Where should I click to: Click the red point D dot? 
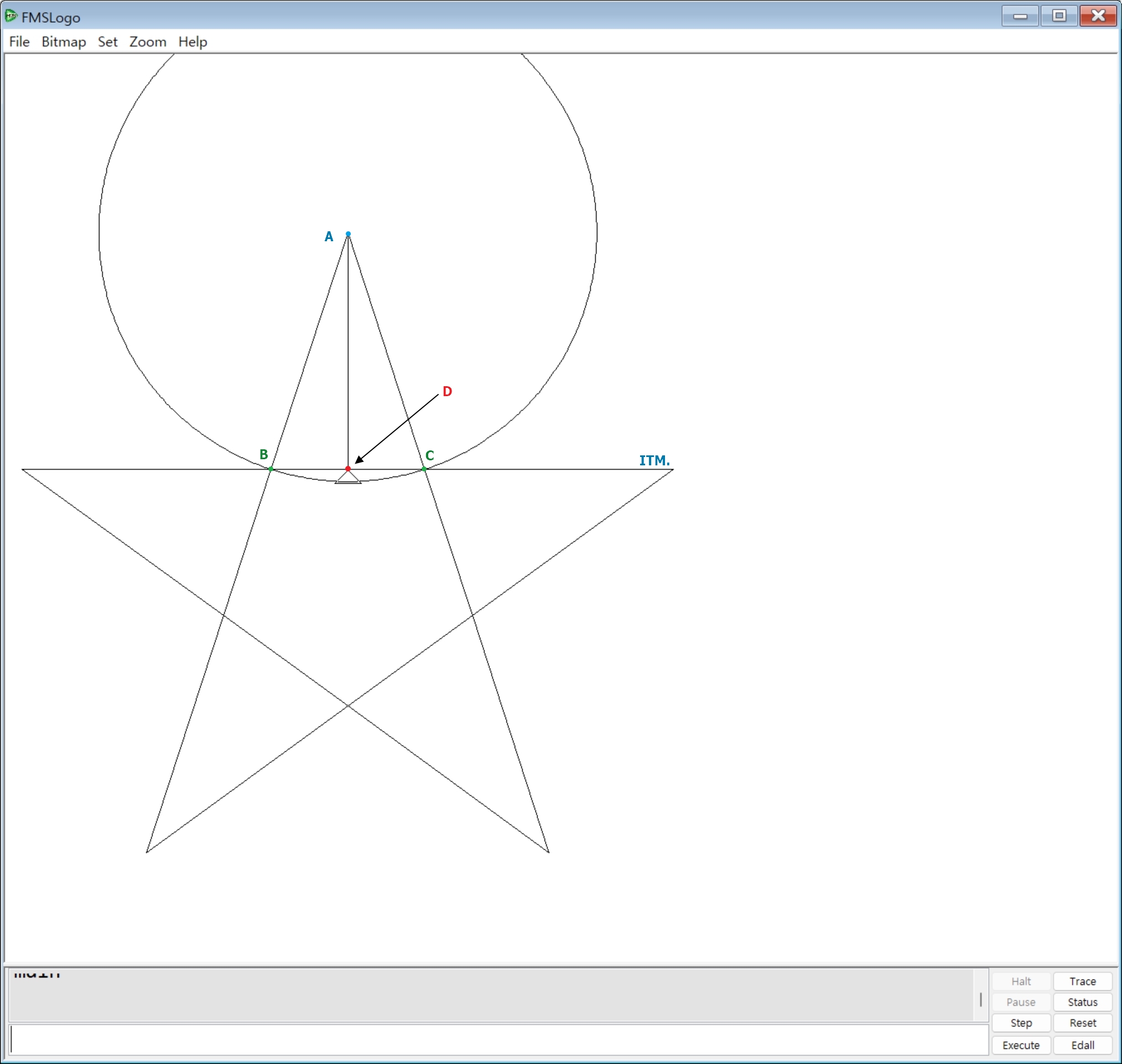[x=347, y=469]
